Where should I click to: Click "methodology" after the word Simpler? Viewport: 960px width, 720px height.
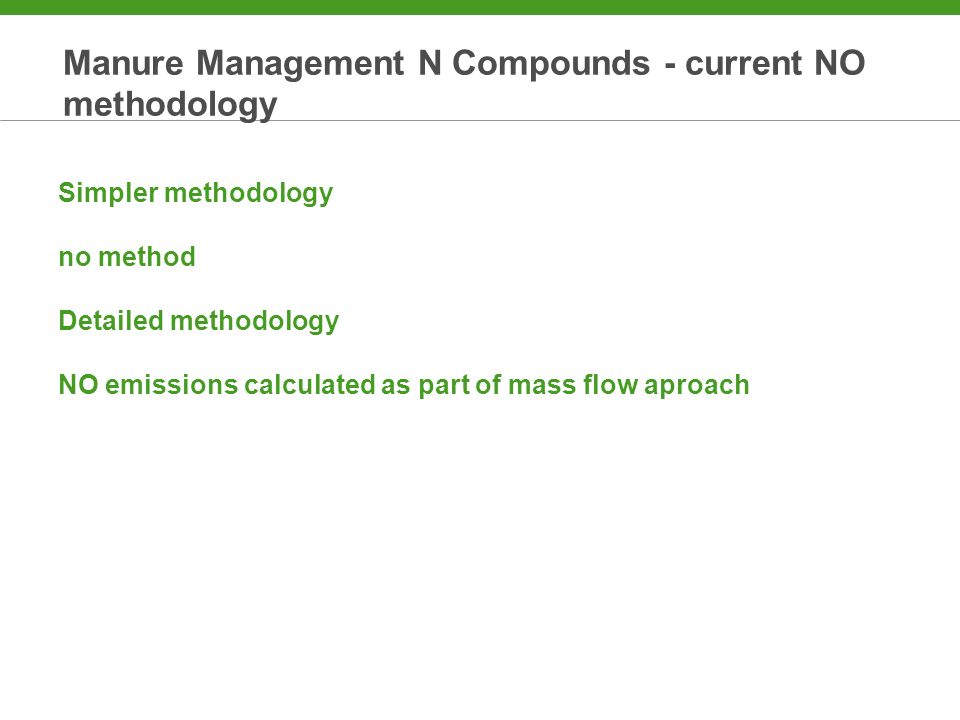tap(249, 193)
